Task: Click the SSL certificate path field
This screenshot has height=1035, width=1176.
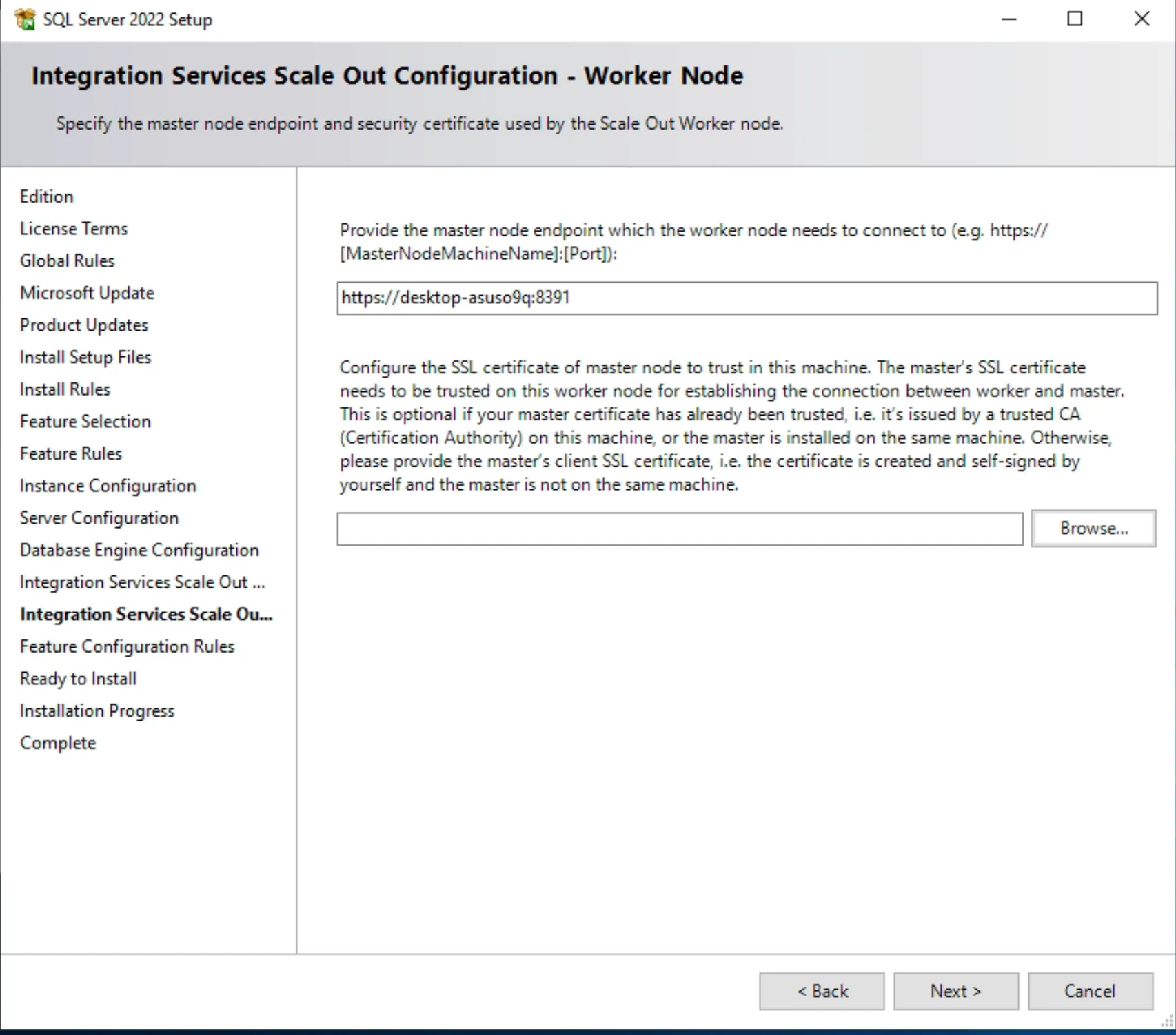Action: (x=680, y=529)
